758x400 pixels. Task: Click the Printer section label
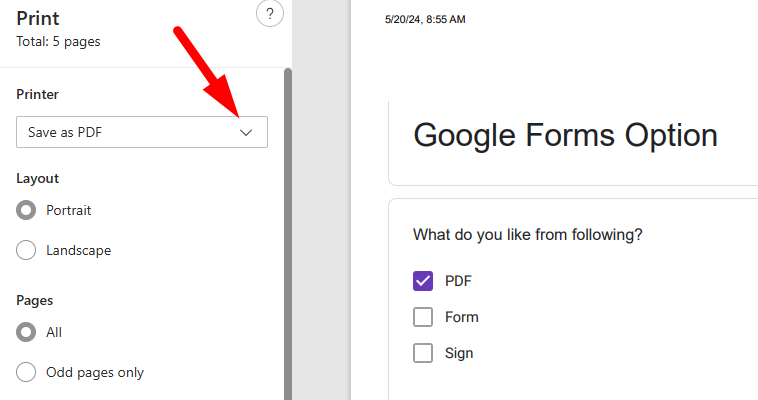[37, 94]
